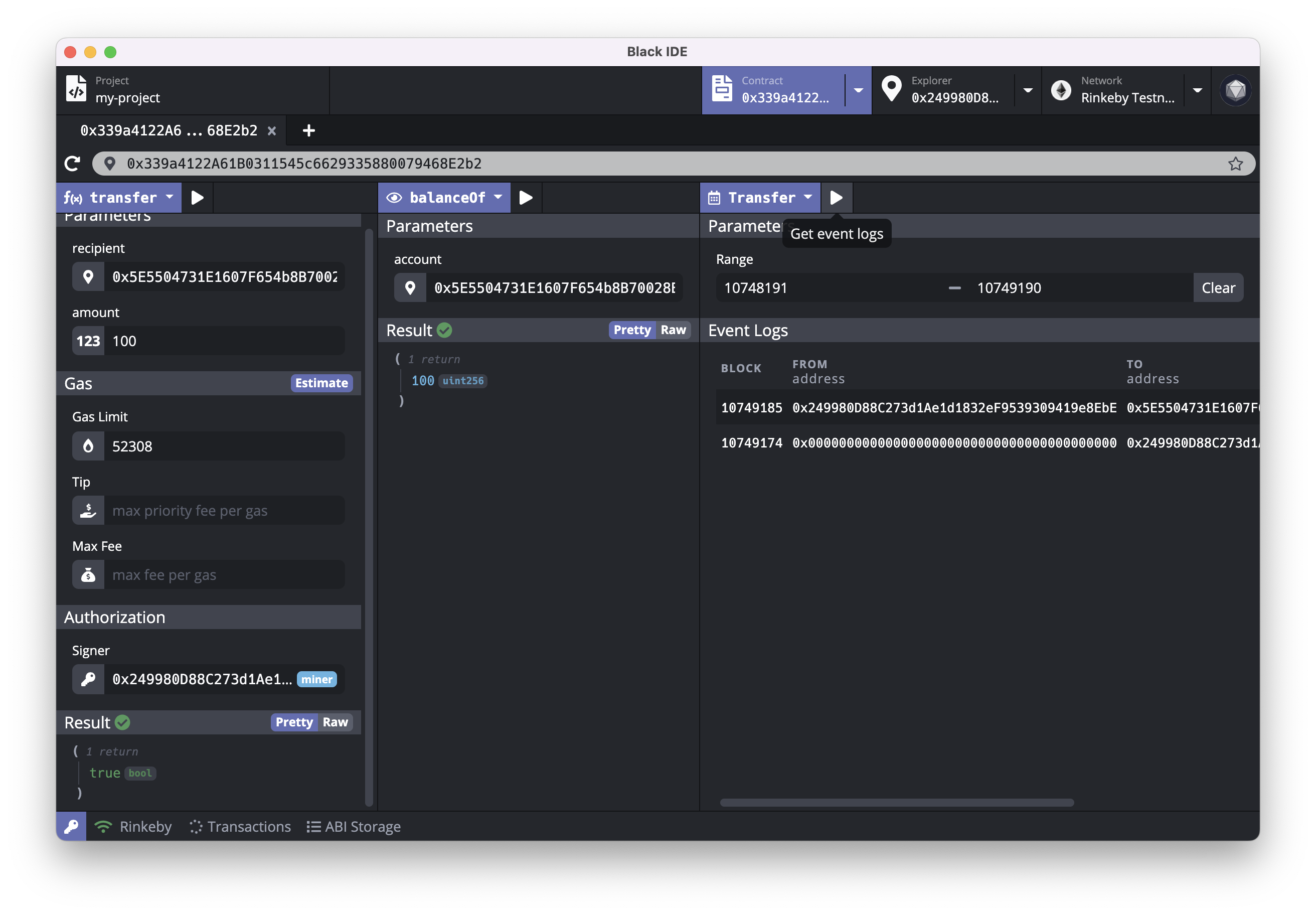Image resolution: width=1316 pixels, height=915 pixels.
Task: Switch balanceOf result to Raw view
Action: click(x=673, y=330)
